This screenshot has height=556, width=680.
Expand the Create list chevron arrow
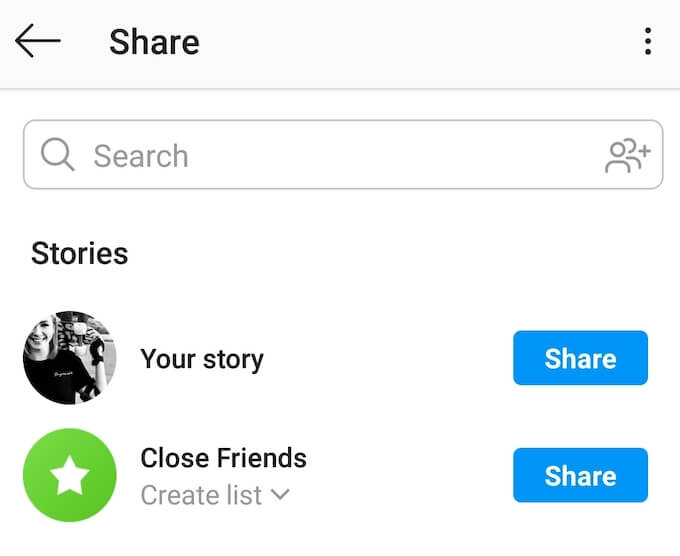280,494
